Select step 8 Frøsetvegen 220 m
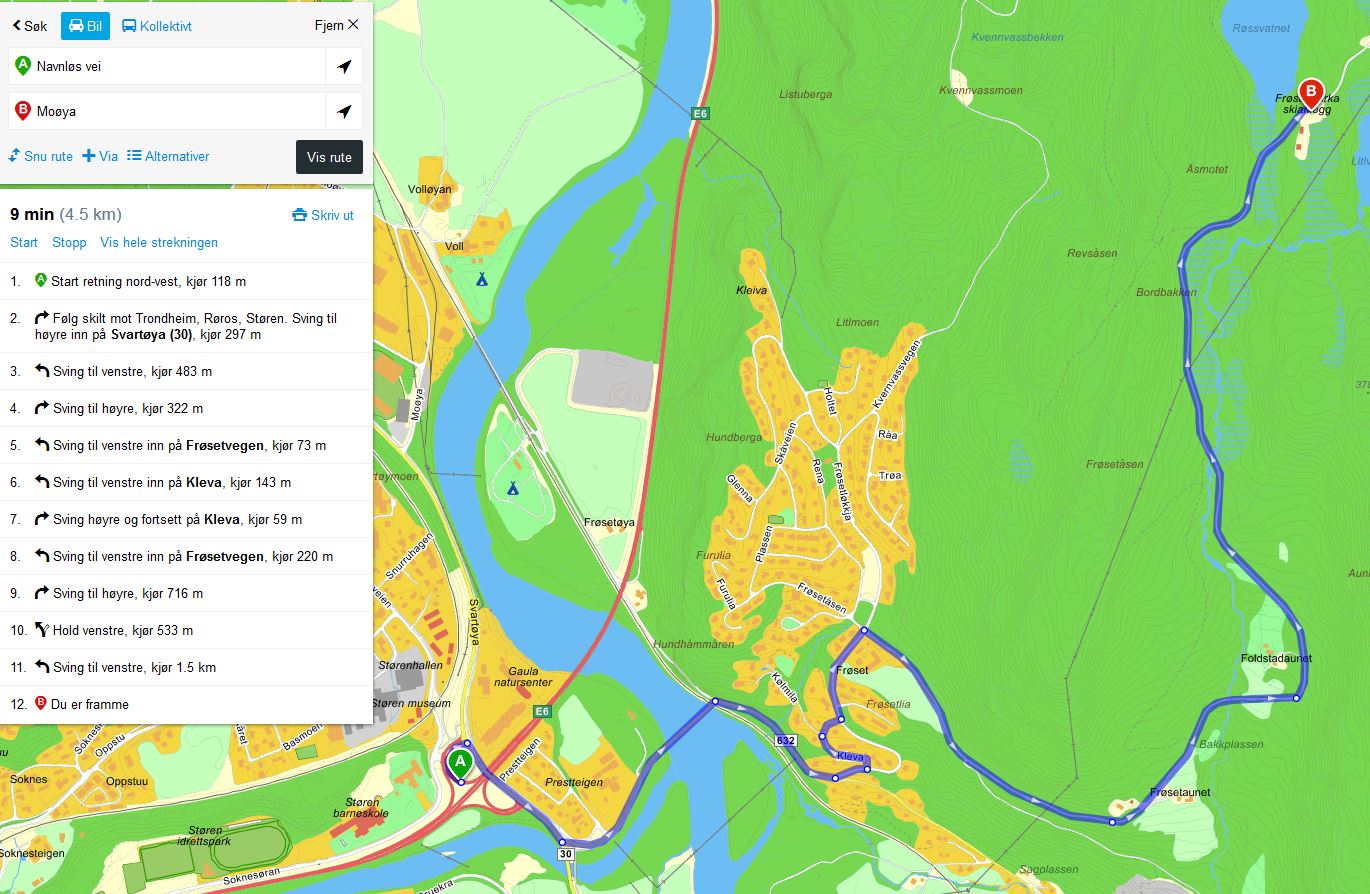Viewport: 1370px width, 894px height. 186,556
